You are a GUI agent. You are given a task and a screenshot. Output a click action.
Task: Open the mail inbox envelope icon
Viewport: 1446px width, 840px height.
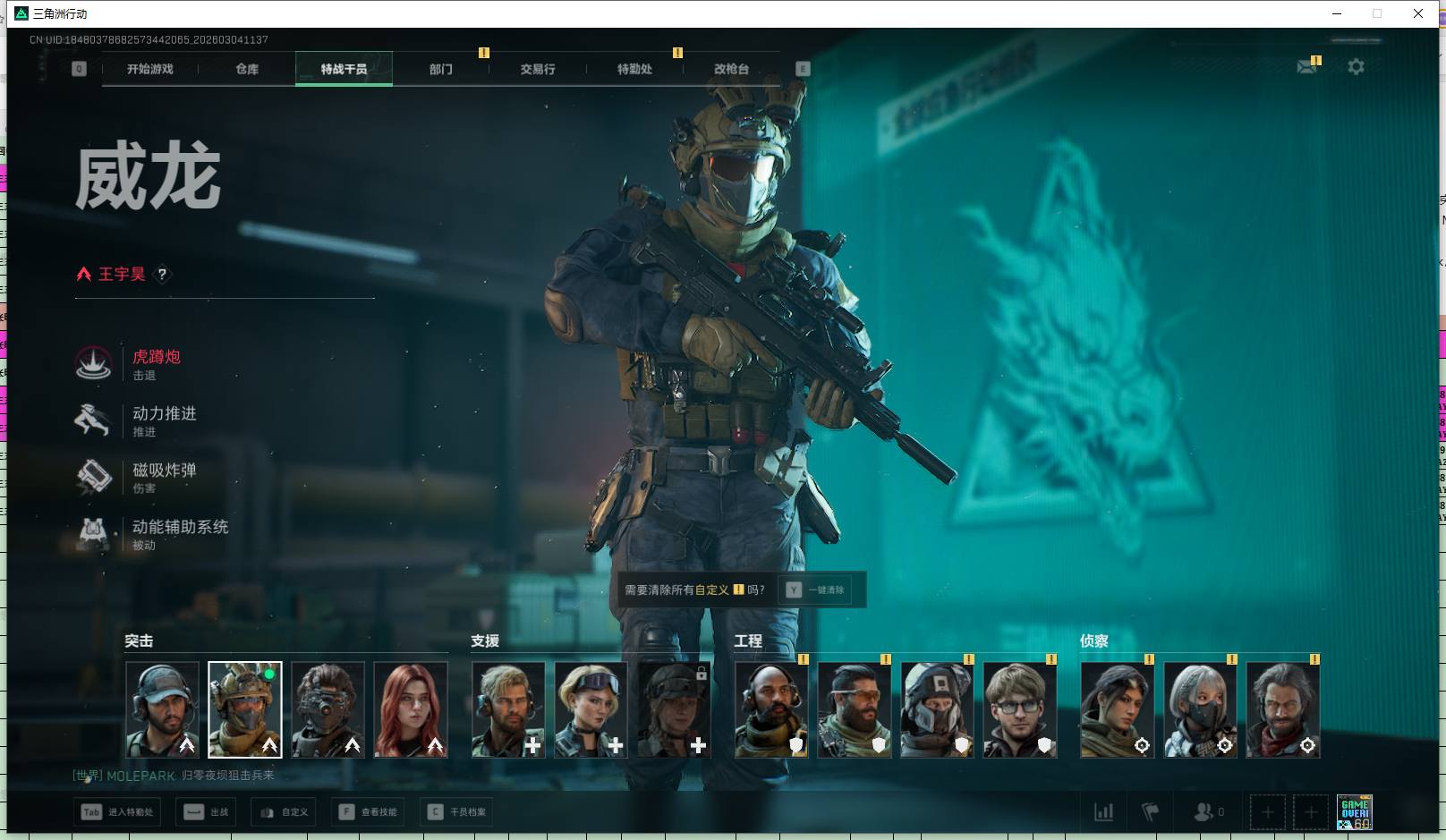(x=1307, y=67)
